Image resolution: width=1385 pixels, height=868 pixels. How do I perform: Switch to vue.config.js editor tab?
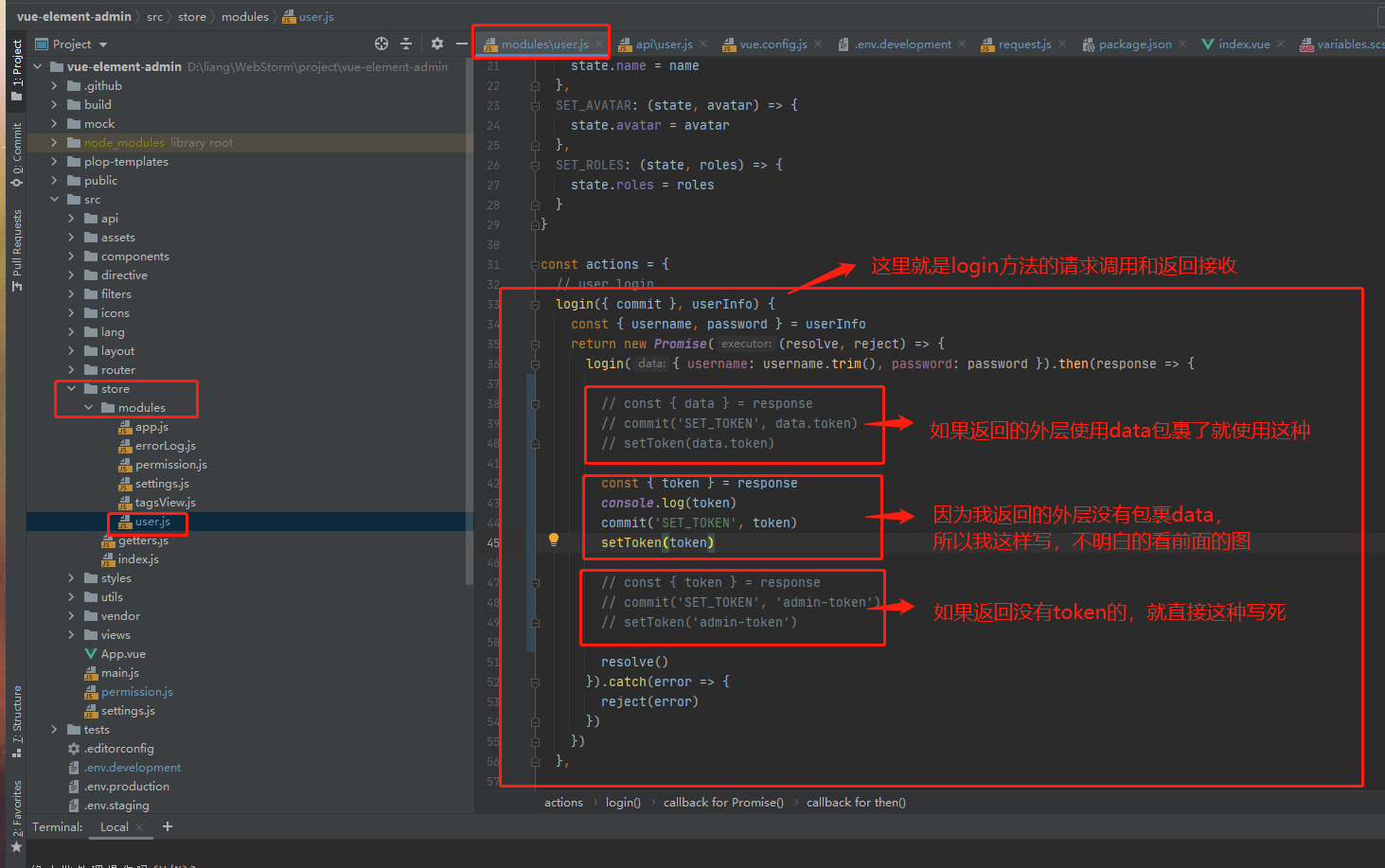pyautogui.click(x=772, y=44)
